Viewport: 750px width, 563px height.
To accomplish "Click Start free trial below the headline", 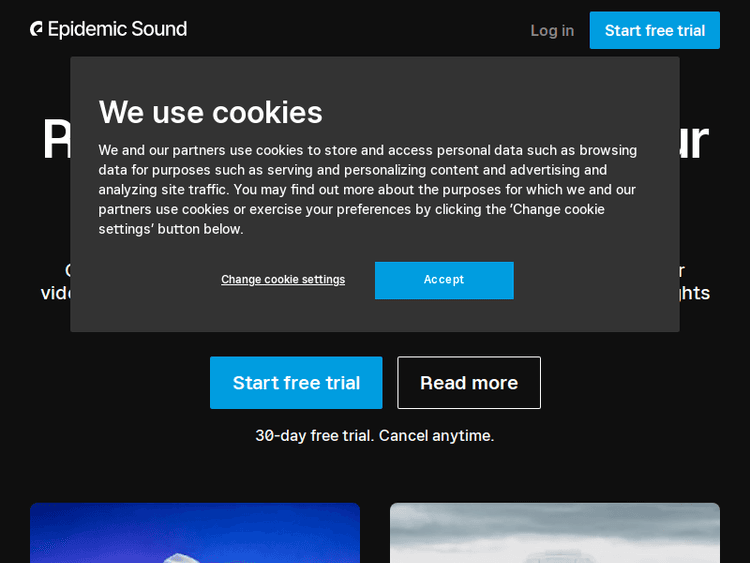I will point(296,383).
